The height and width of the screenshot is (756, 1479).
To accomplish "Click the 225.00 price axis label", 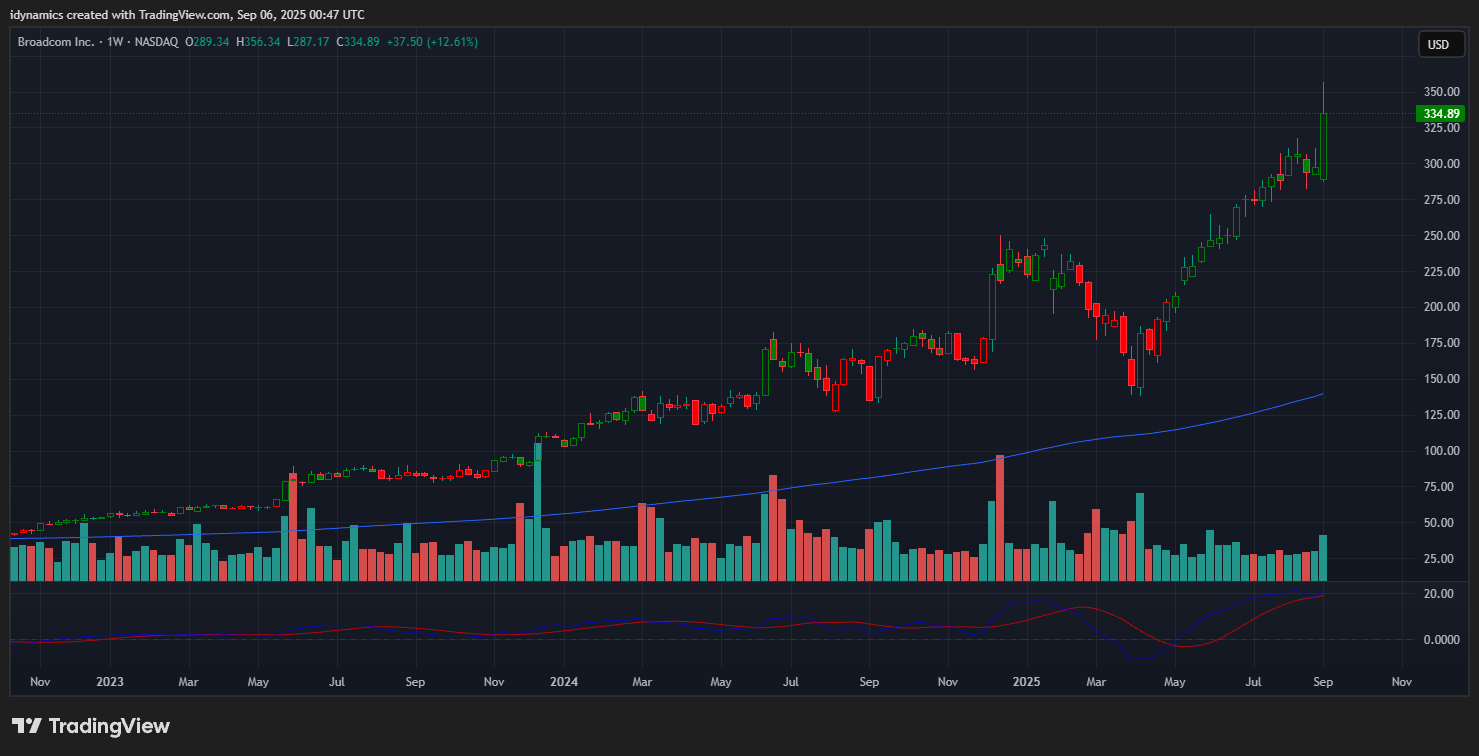I will tap(1442, 271).
